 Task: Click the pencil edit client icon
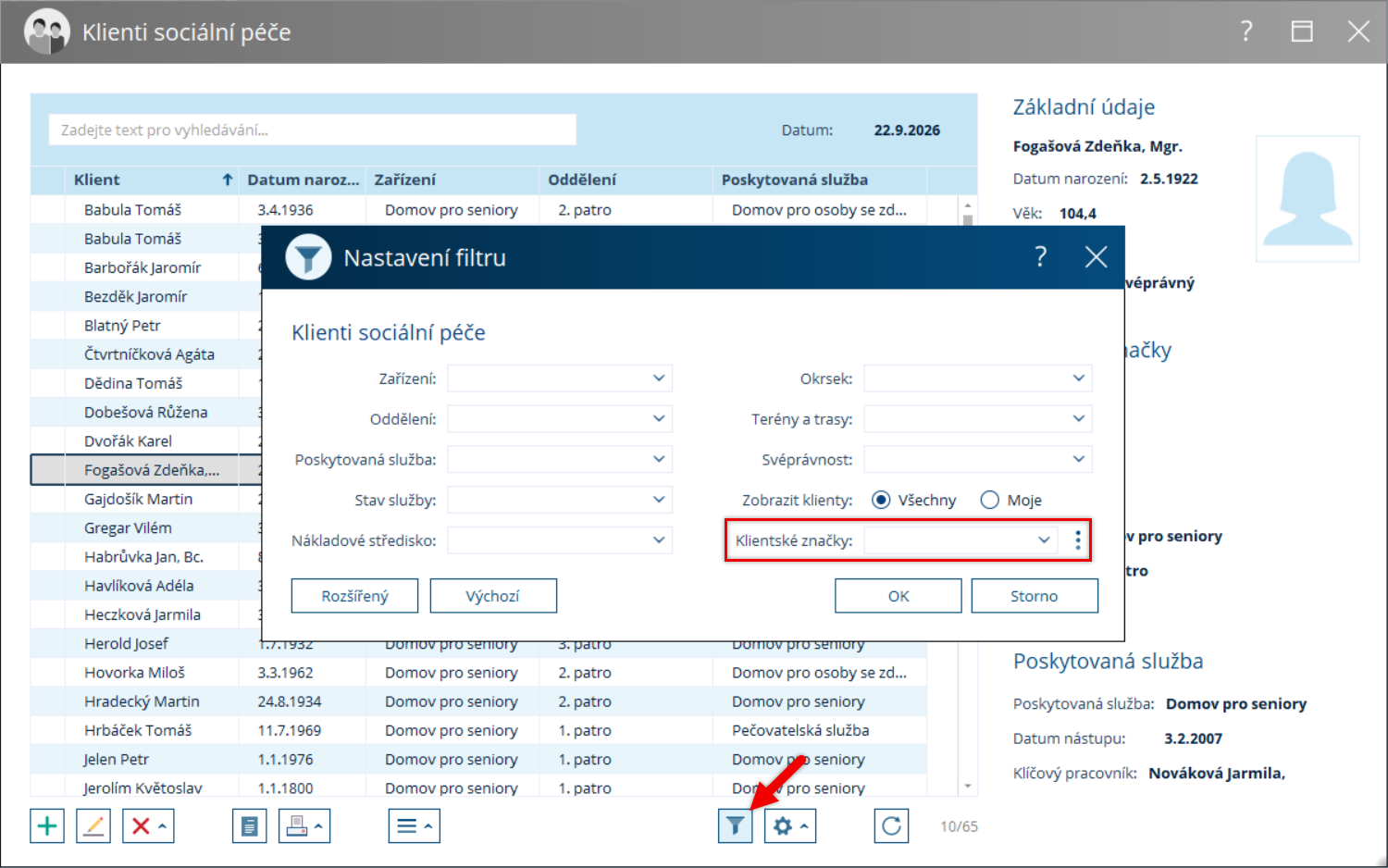coord(93,825)
